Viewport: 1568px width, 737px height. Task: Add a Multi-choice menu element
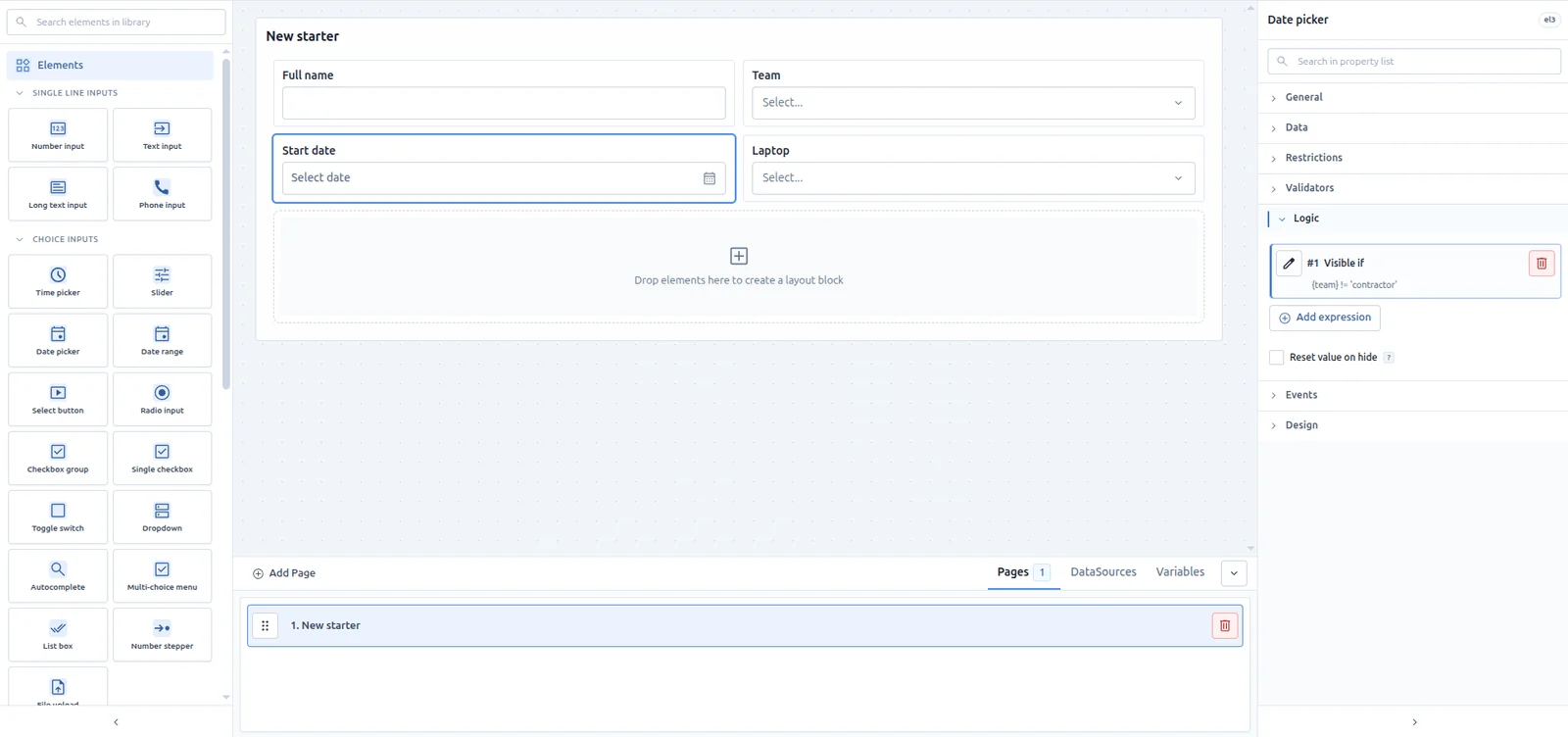(x=162, y=575)
